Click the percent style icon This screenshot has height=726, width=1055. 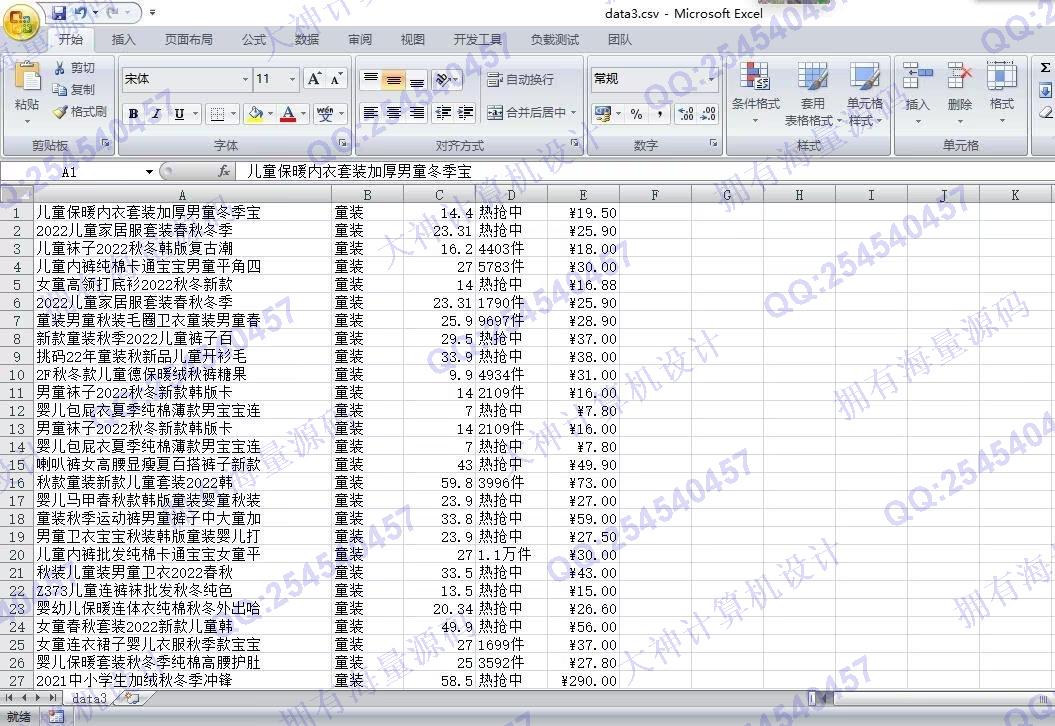pos(636,114)
